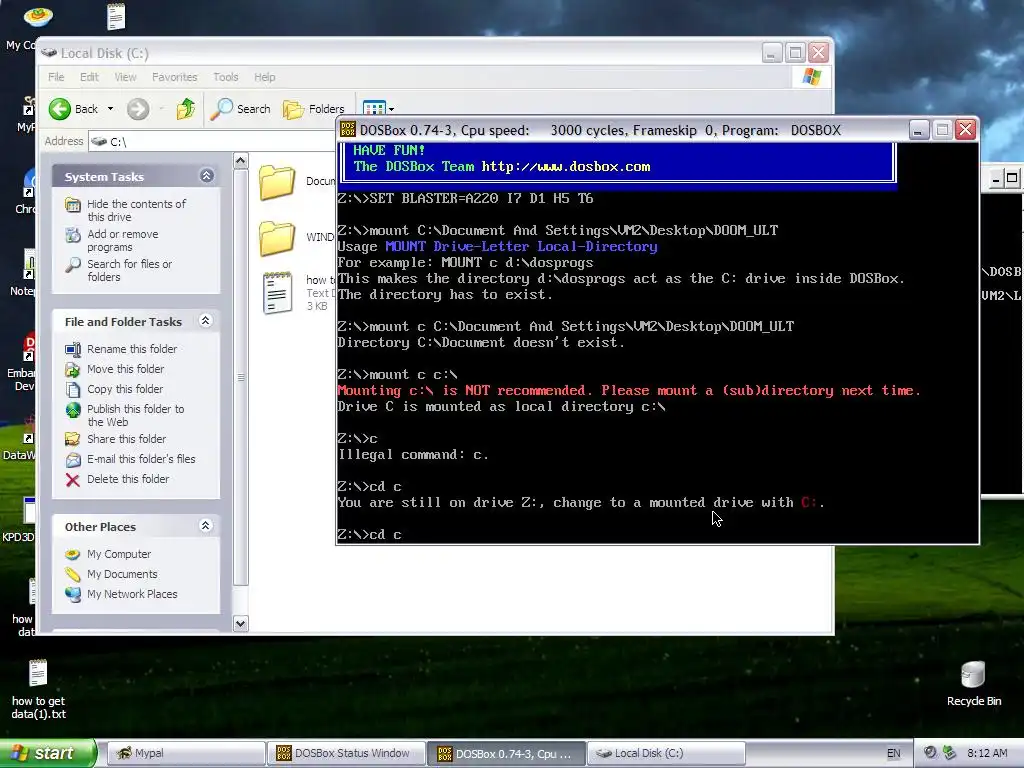Click the first system tray icon
This screenshot has width=1024, height=768.
click(x=930, y=753)
